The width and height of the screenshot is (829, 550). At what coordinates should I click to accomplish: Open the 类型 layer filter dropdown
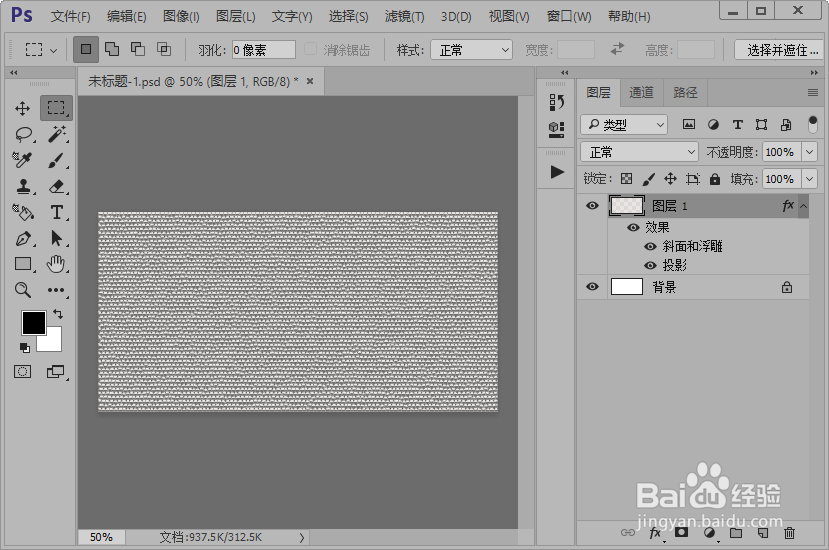[x=624, y=125]
